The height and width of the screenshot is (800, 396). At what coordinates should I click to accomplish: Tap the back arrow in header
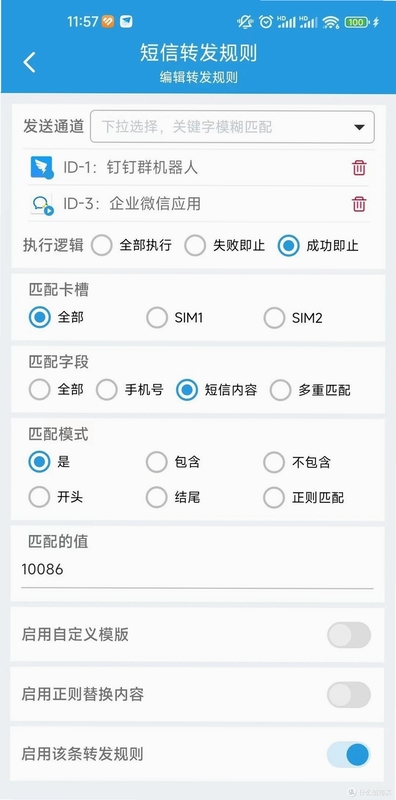coord(29,63)
